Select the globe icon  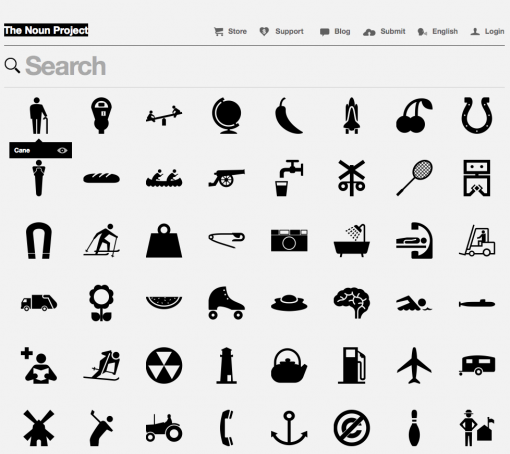click(227, 115)
